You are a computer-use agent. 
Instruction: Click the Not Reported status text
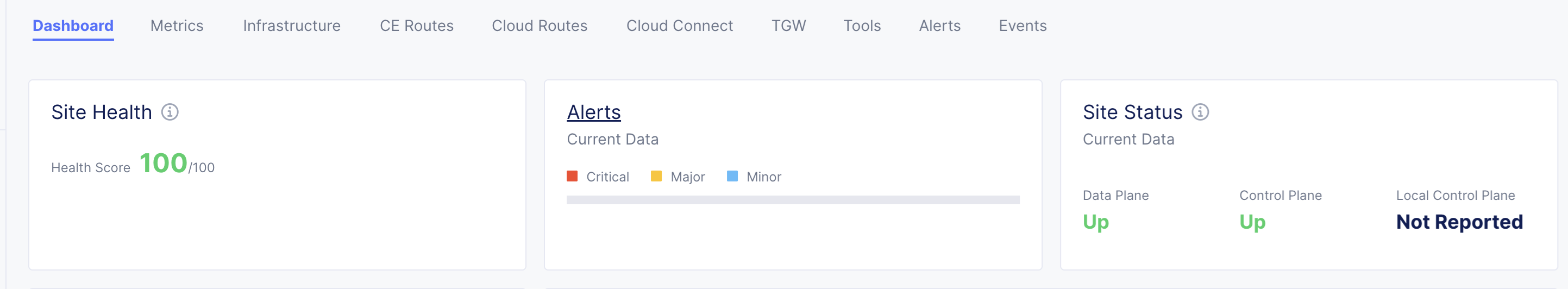click(x=1459, y=222)
